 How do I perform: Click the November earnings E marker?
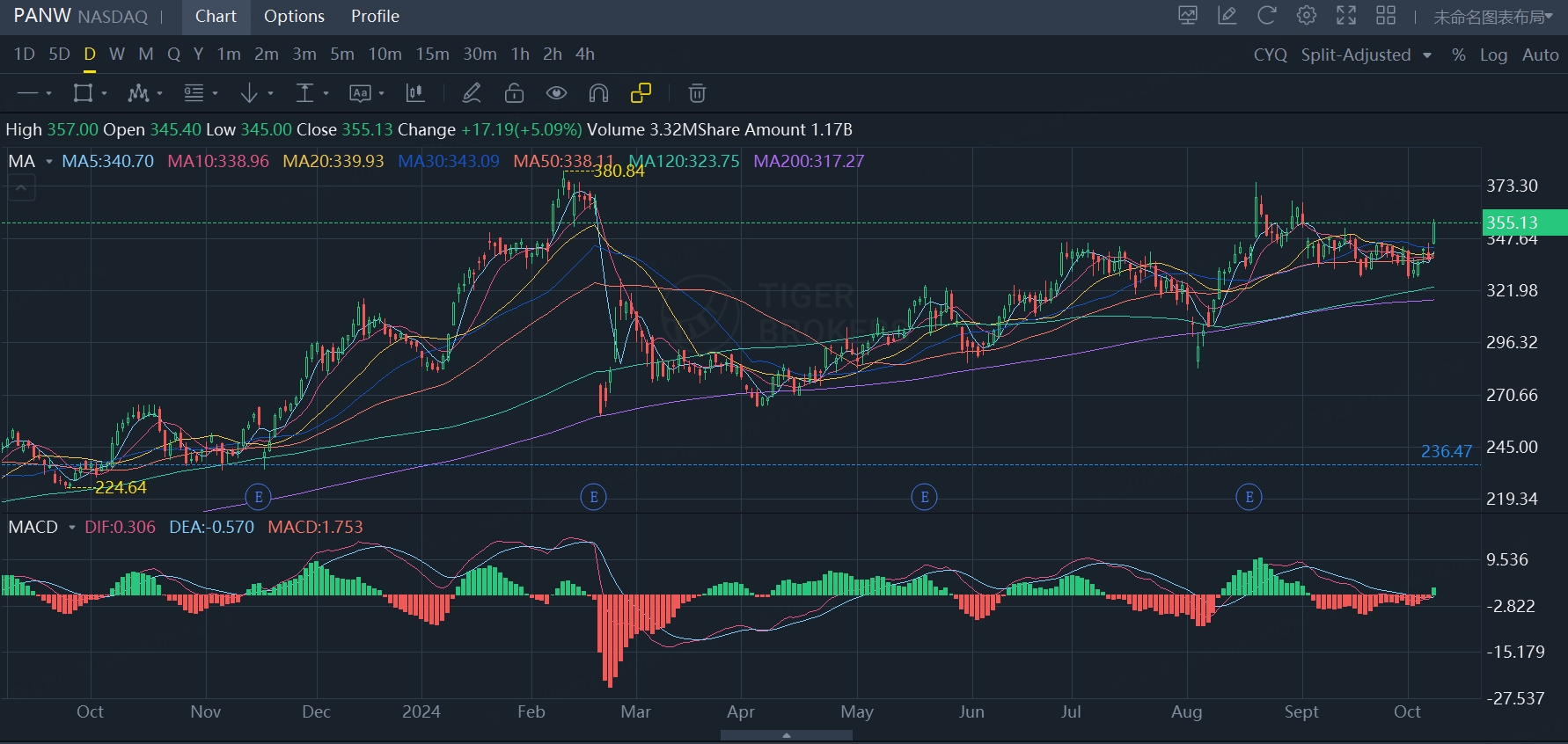259,497
